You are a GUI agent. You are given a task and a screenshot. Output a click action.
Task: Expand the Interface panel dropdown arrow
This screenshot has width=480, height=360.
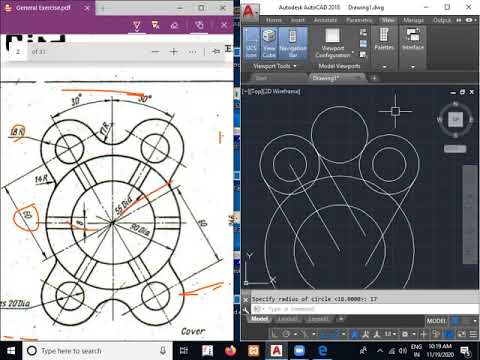pyautogui.click(x=413, y=67)
